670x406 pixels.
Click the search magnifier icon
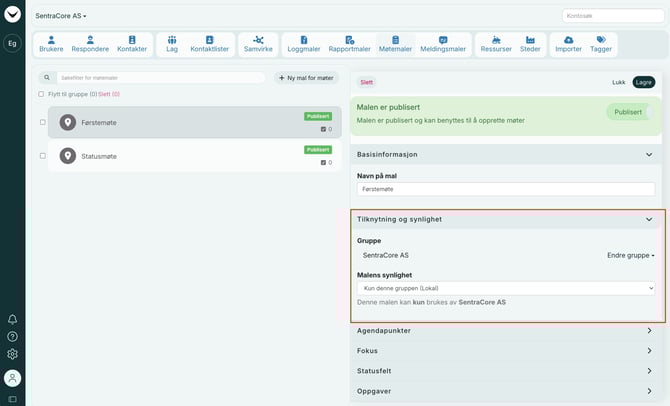tap(46, 78)
